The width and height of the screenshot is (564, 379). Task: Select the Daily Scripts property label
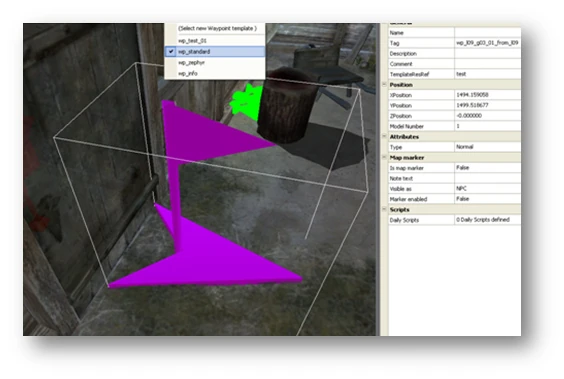click(404, 220)
